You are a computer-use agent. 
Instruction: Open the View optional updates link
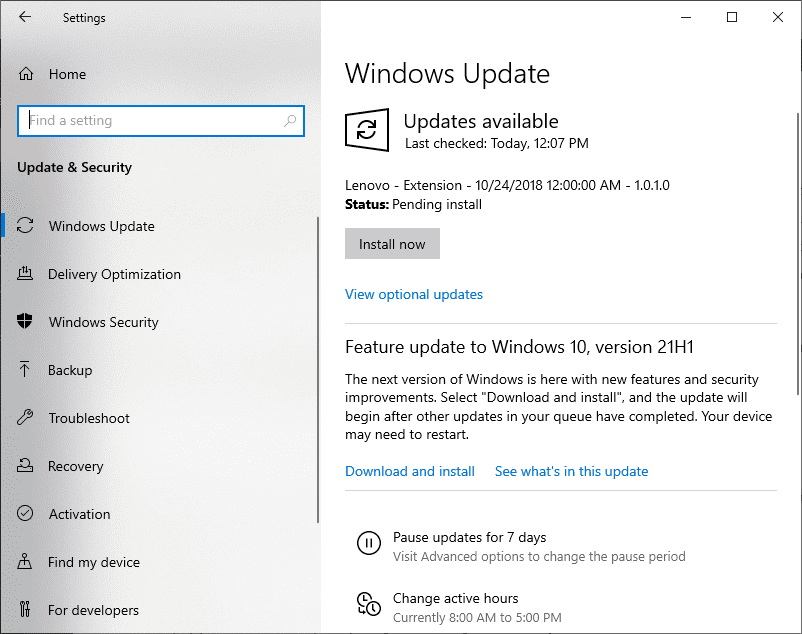(x=414, y=295)
